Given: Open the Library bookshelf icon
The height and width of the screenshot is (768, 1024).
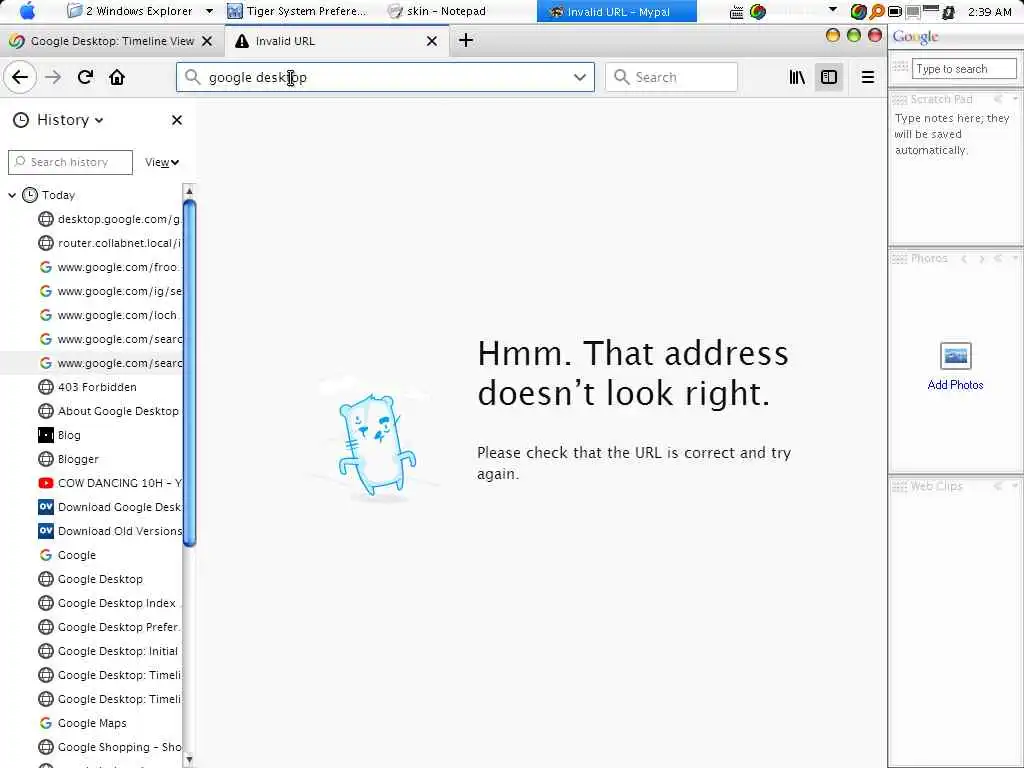Looking at the screenshot, I should pyautogui.click(x=797, y=77).
